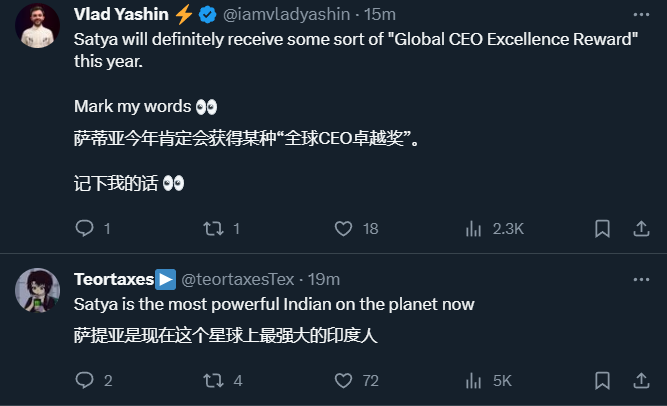Screen dimensions: 667x406
Task: Bookmark Teortaxes' tweet
Action: click(x=602, y=380)
